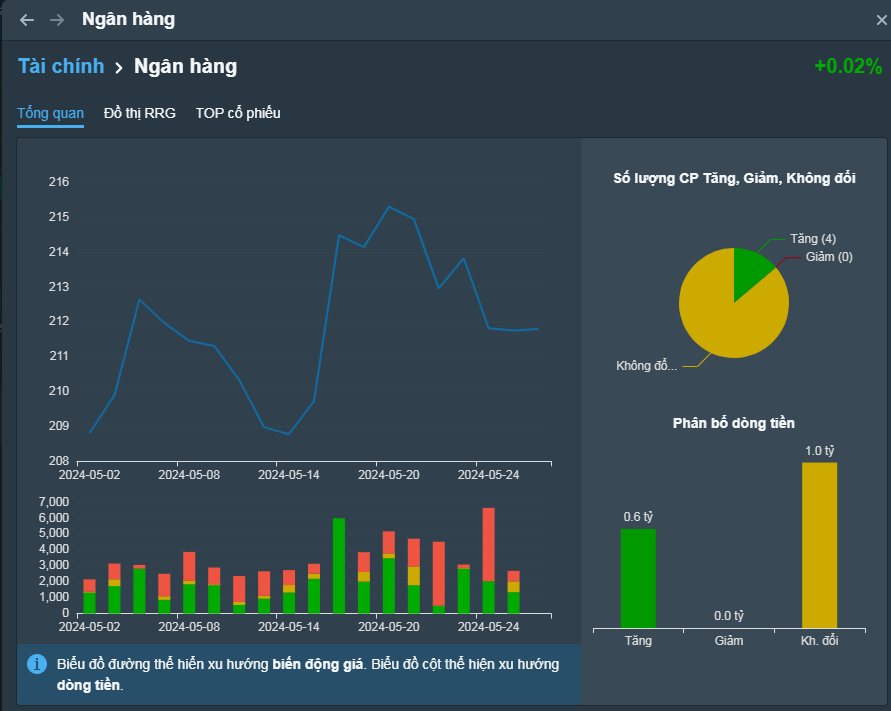
Task: Click the tallest all-green volume bar
Action: point(339,565)
